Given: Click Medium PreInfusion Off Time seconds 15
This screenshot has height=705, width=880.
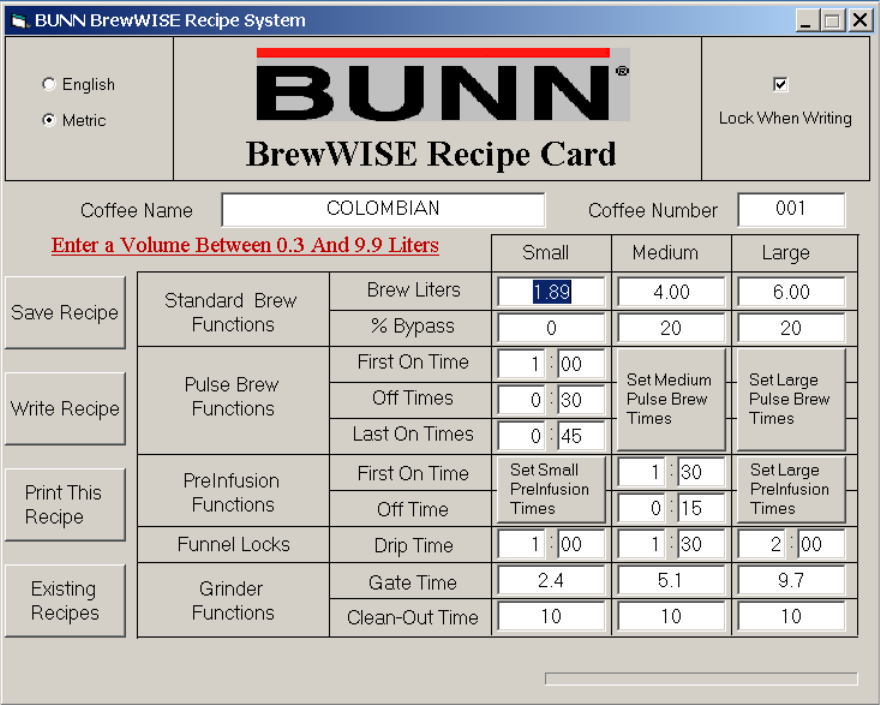Looking at the screenshot, I should (x=702, y=508).
